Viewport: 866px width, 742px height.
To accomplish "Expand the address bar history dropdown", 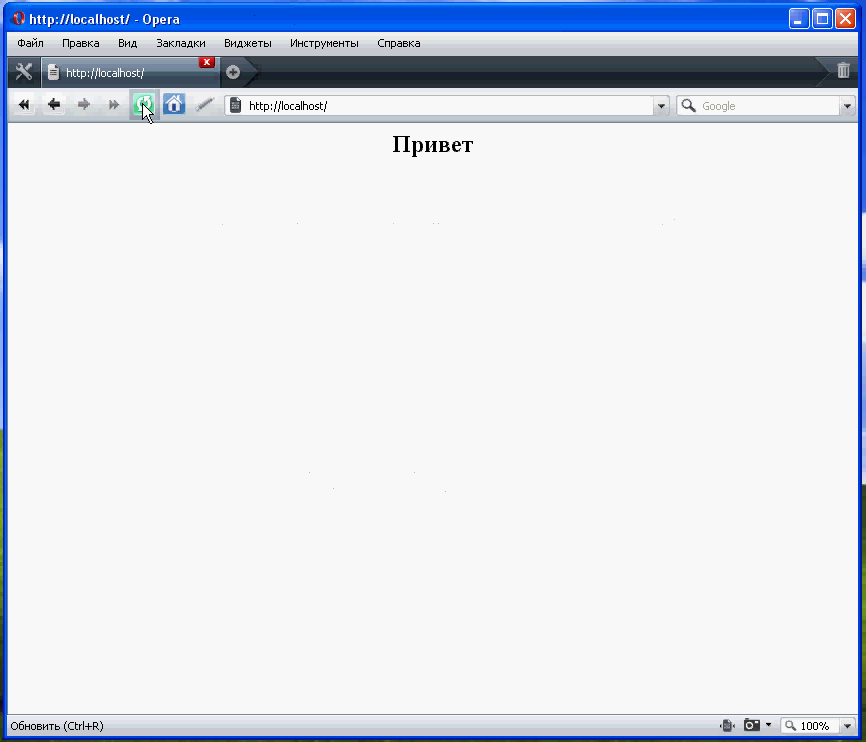I will click(x=661, y=106).
